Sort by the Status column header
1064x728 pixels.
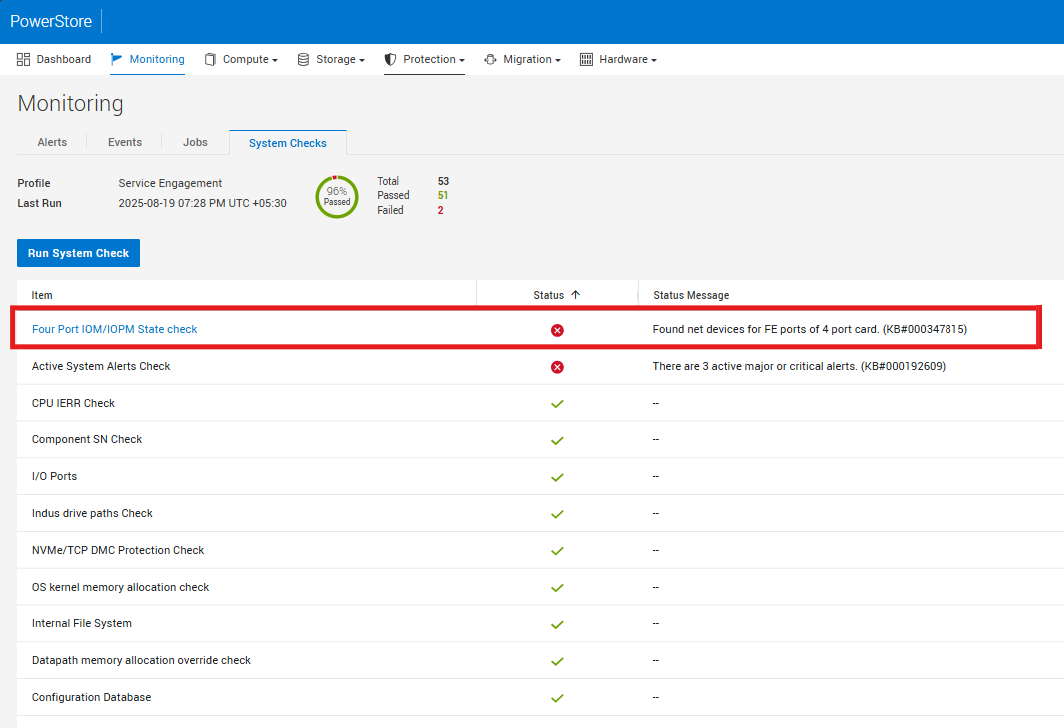point(548,295)
